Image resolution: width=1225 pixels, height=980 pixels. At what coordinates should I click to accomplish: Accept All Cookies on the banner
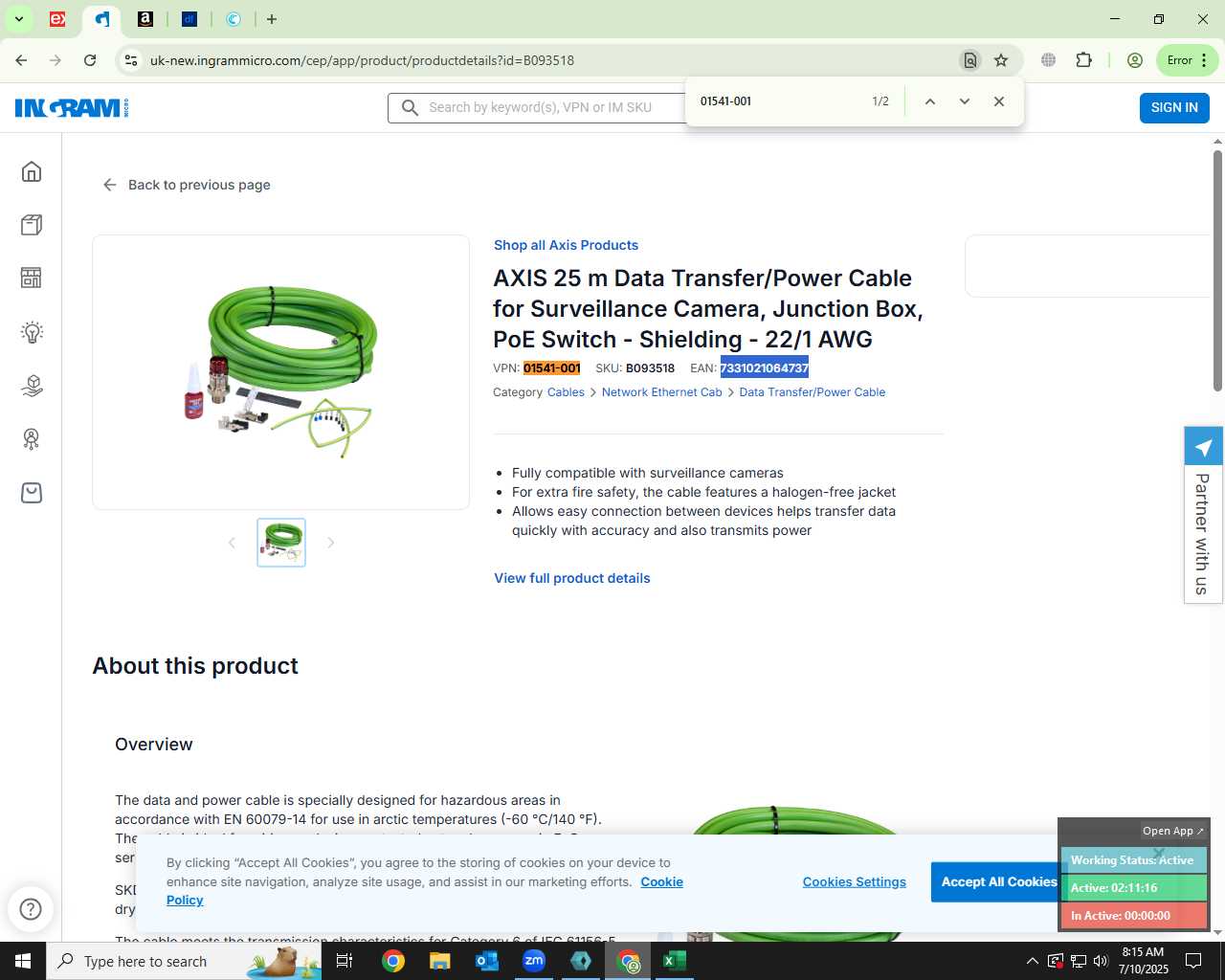click(x=999, y=881)
